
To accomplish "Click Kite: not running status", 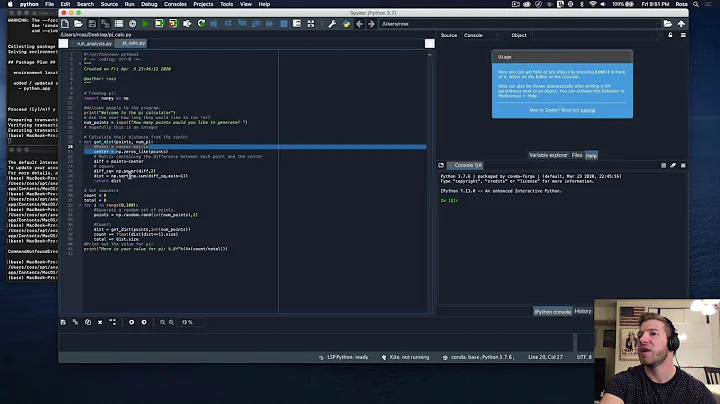I will tap(405, 357).
